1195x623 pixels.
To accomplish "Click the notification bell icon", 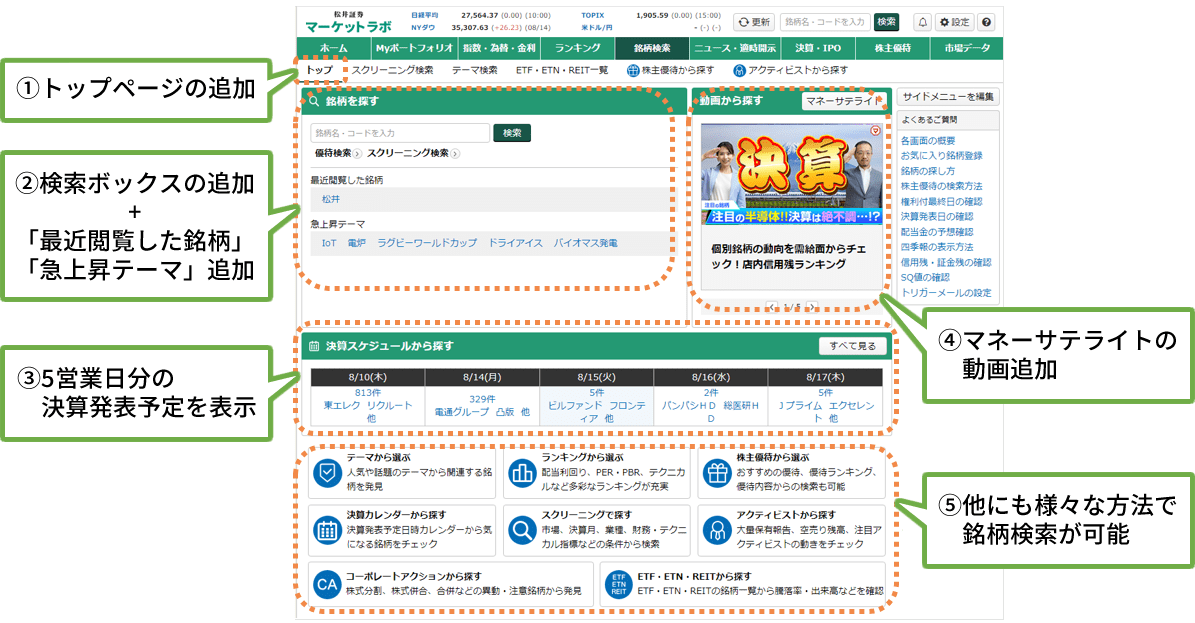I will pos(922,22).
